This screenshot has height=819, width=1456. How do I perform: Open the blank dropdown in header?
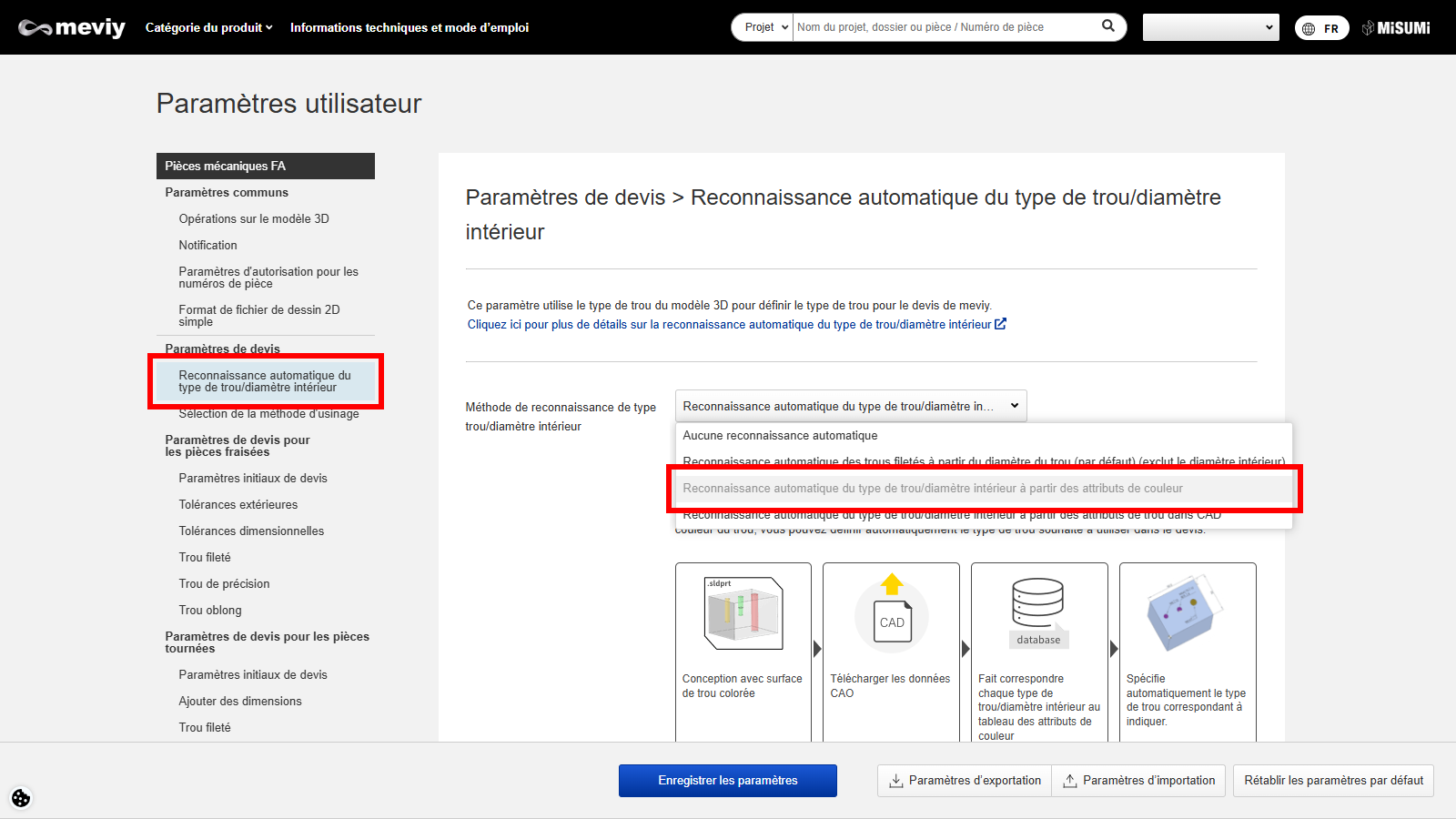point(1210,27)
